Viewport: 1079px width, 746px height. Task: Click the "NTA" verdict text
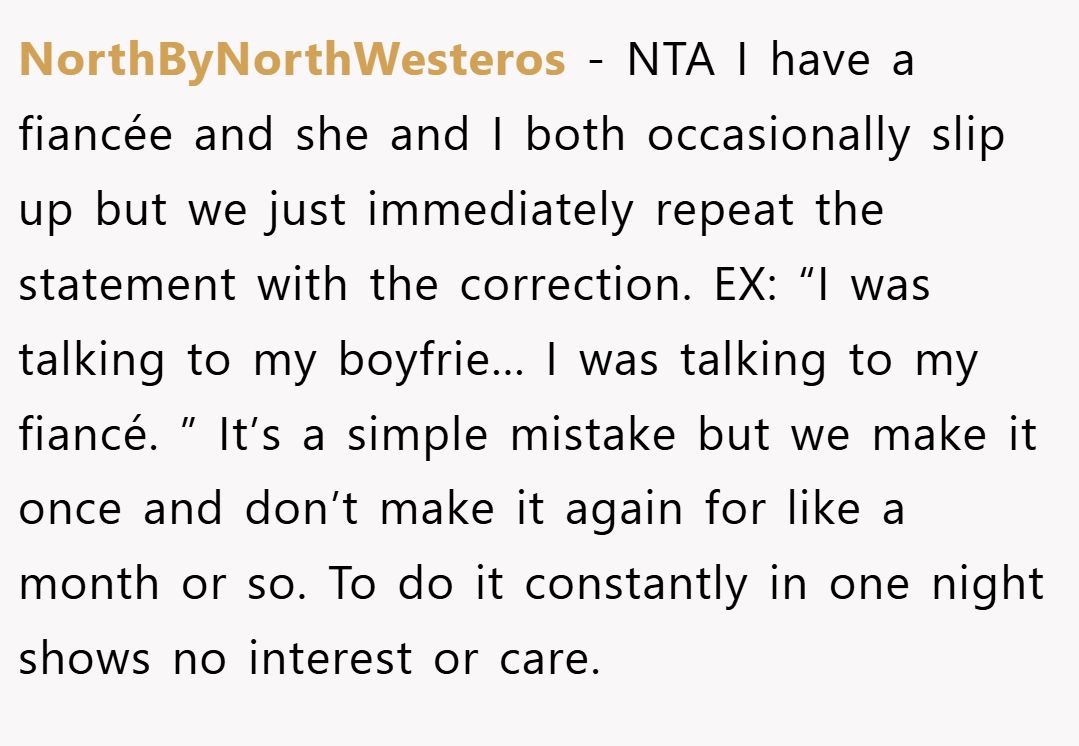670,60
